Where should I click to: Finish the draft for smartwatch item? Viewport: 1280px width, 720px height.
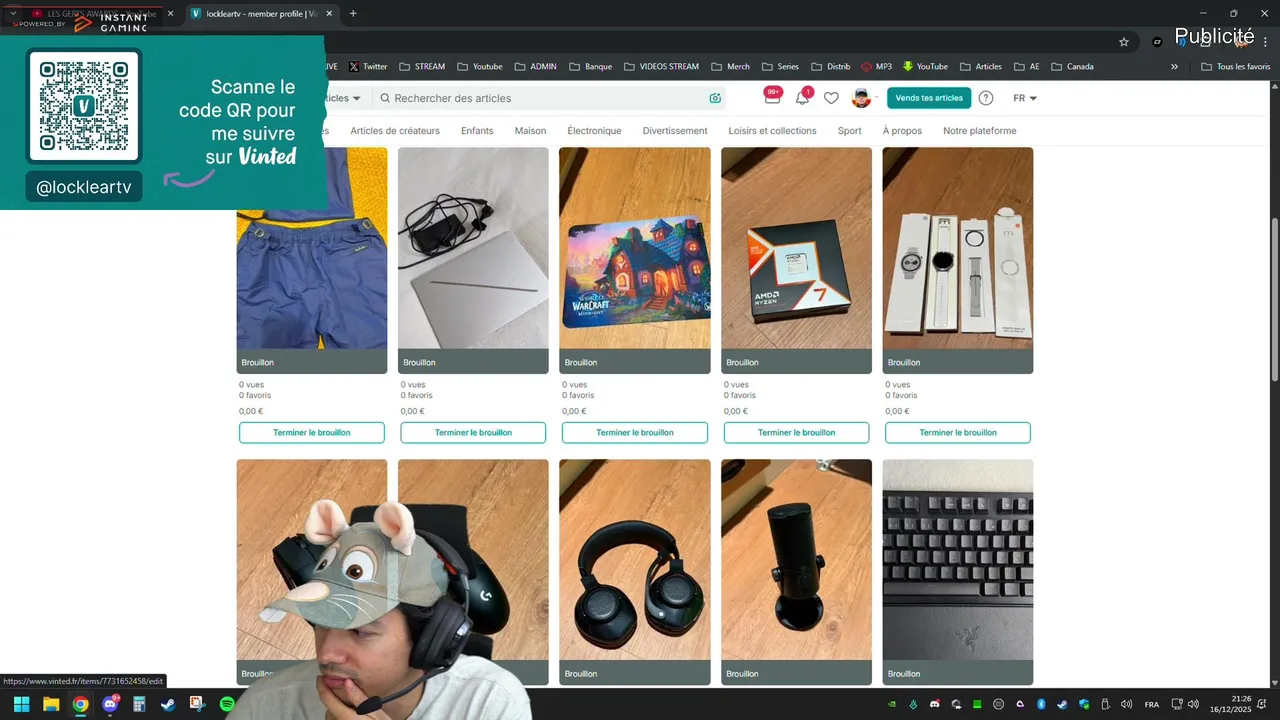pos(958,433)
